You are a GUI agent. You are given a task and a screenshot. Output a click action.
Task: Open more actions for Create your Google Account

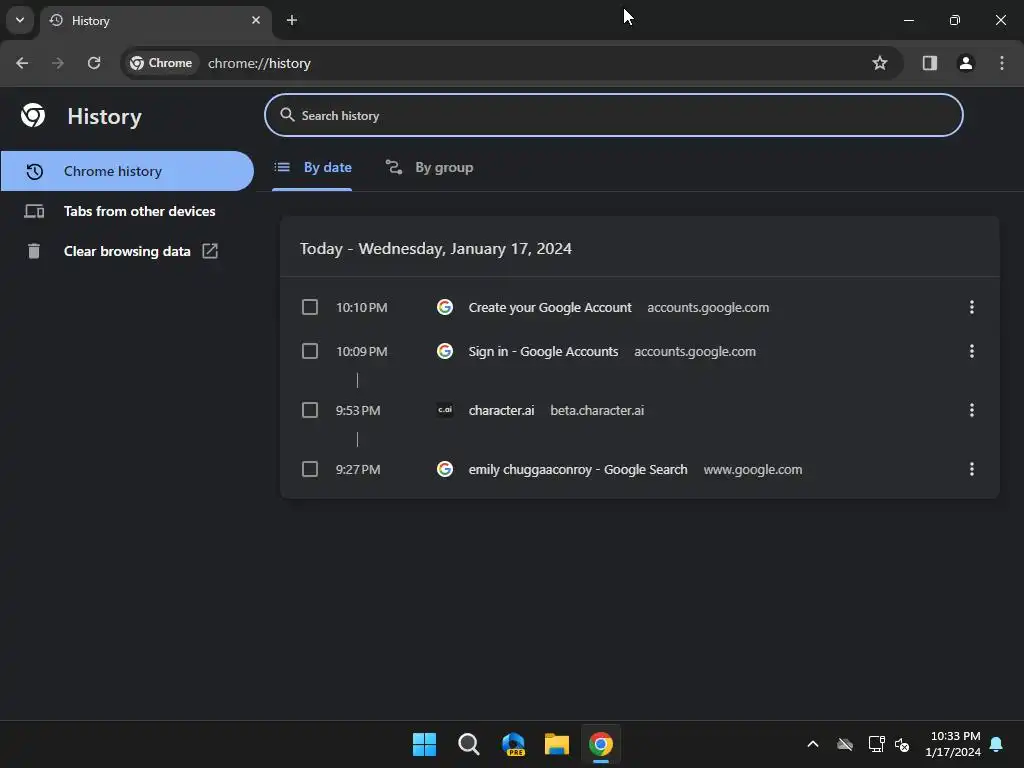pos(972,307)
